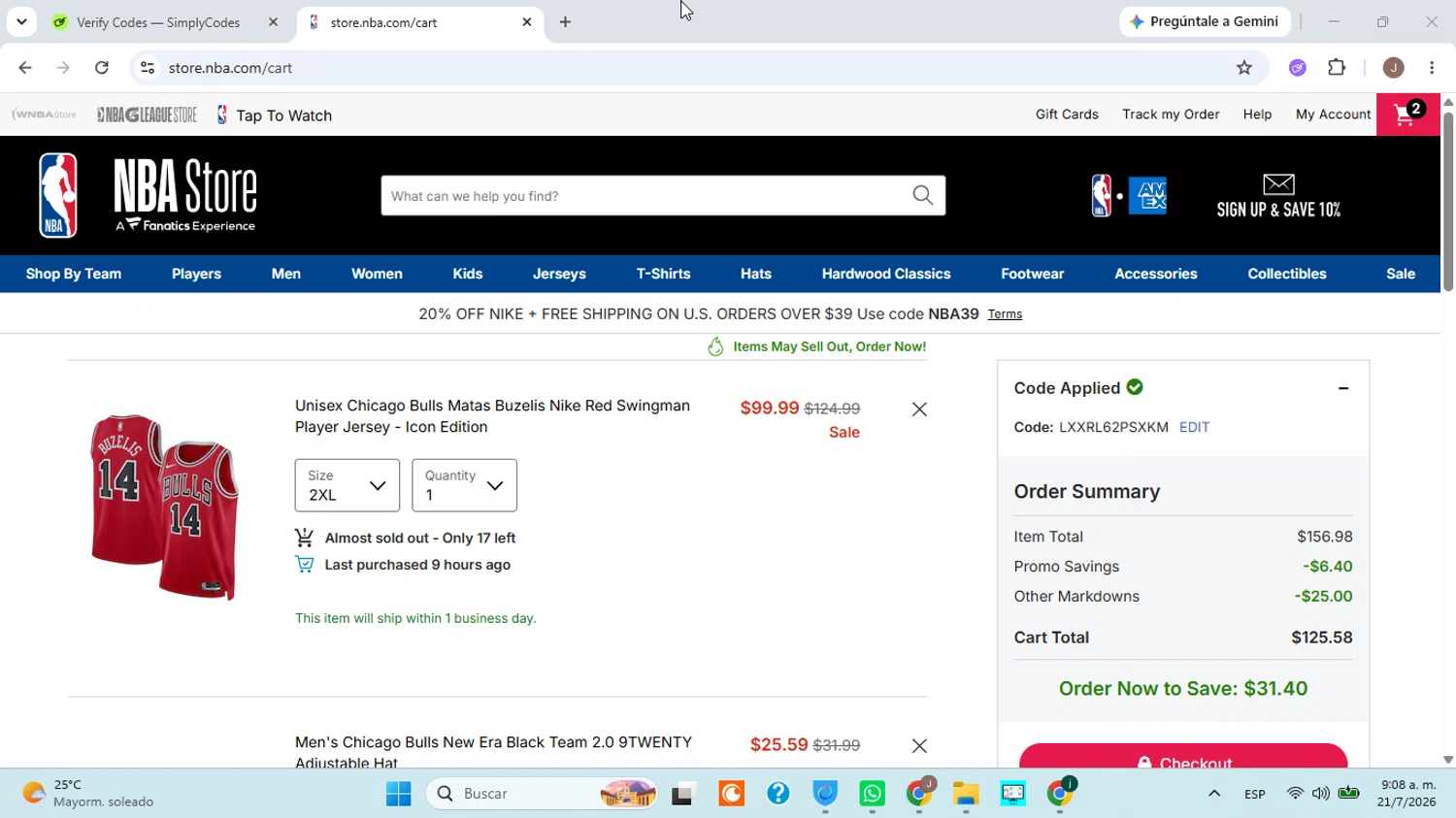
Task: Open the Footwear menu
Action: click(1033, 274)
